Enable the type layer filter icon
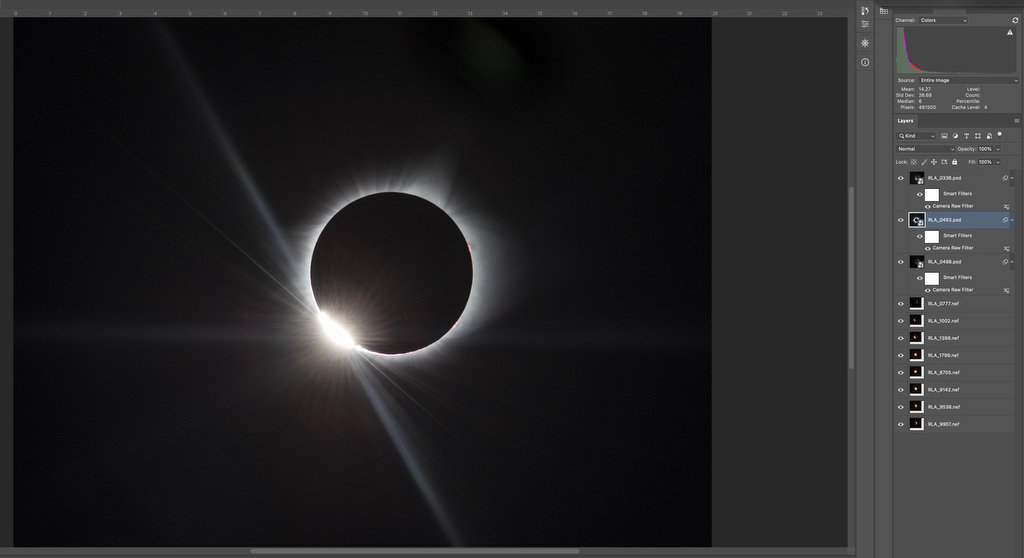Image resolution: width=1024 pixels, height=558 pixels. (x=966, y=136)
